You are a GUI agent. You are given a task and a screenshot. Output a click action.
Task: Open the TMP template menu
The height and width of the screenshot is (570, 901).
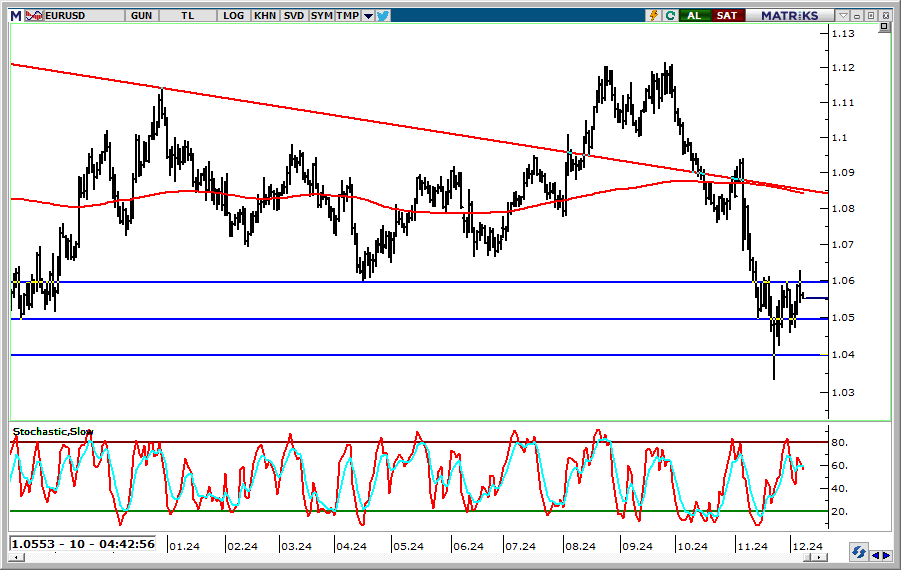click(x=347, y=15)
